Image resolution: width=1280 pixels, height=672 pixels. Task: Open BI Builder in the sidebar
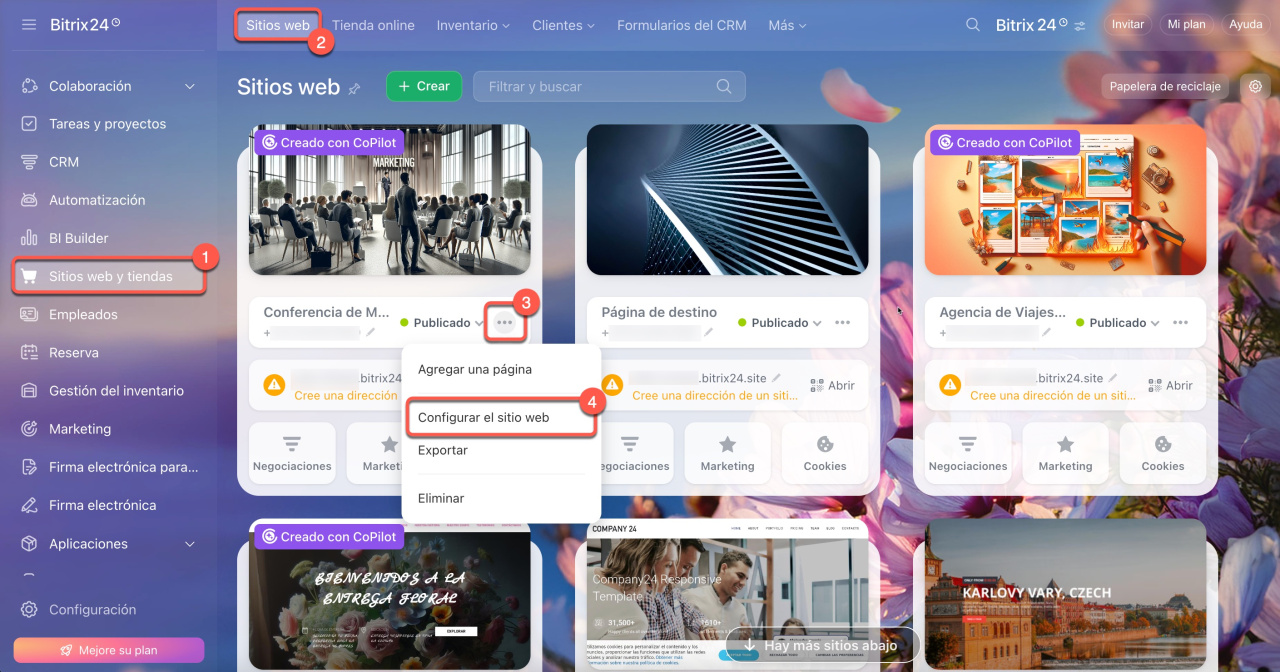tap(79, 238)
